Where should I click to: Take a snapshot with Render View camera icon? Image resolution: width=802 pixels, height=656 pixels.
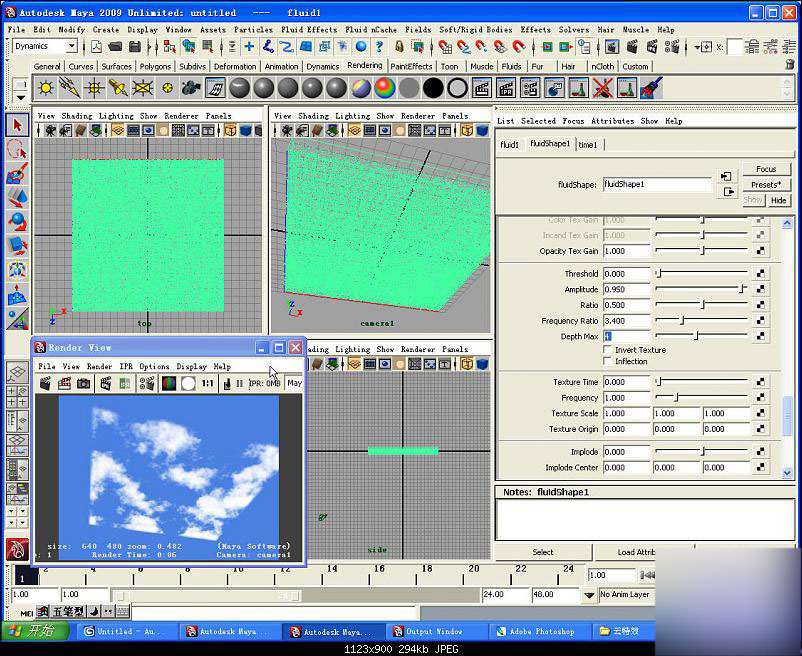click(x=83, y=383)
